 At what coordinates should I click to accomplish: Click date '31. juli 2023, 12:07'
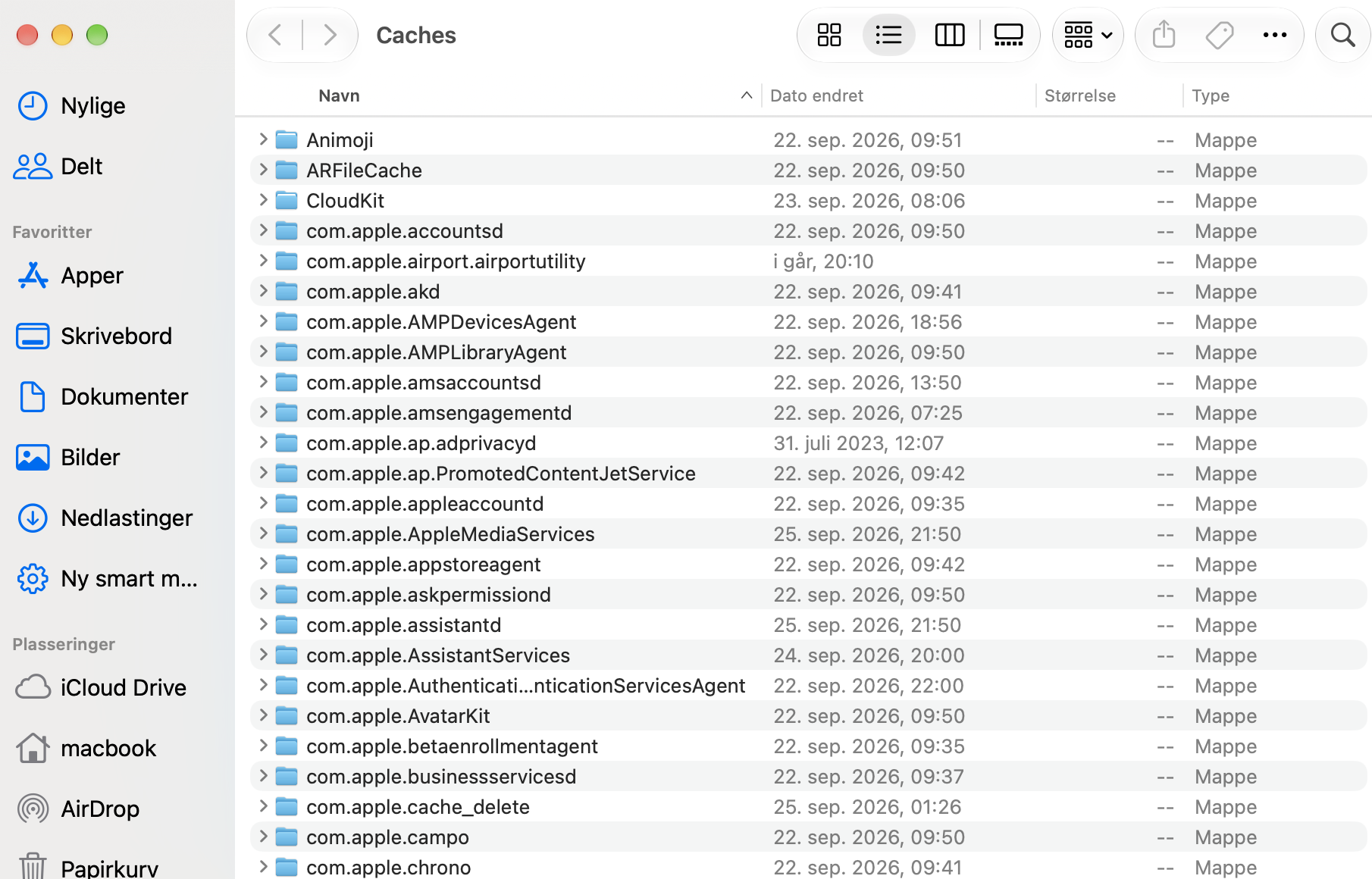tap(858, 443)
